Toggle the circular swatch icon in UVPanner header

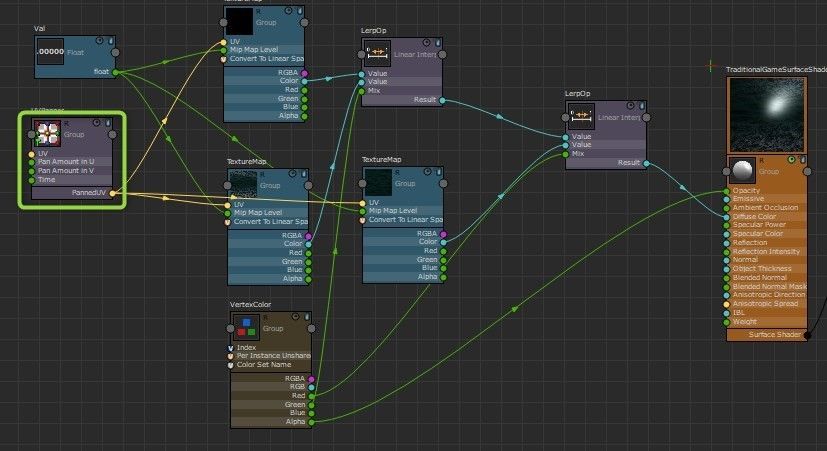97,122
